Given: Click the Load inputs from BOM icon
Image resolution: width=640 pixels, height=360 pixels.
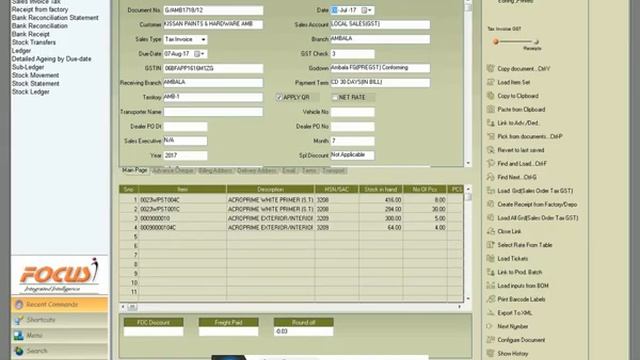Looking at the screenshot, I should click(491, 285).
